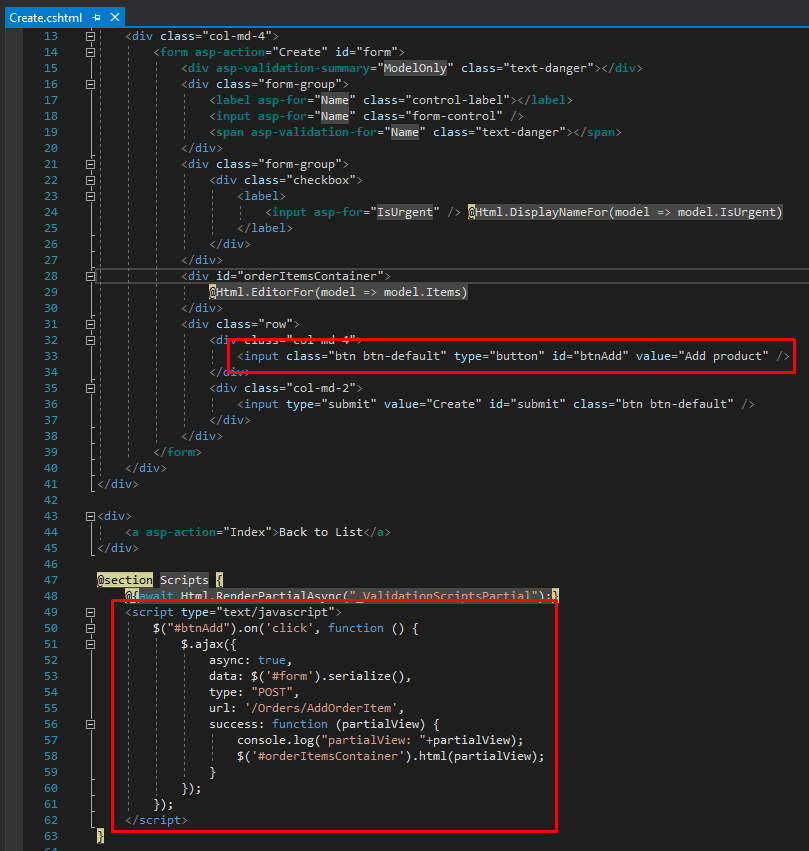Click class="text-danger" on line 15

tap(527, 68)
